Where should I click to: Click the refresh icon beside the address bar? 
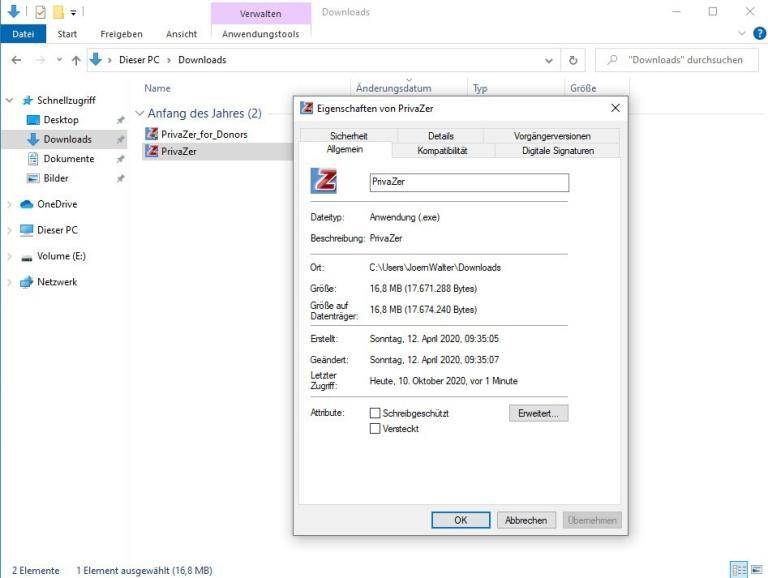[x=574, y=60]
